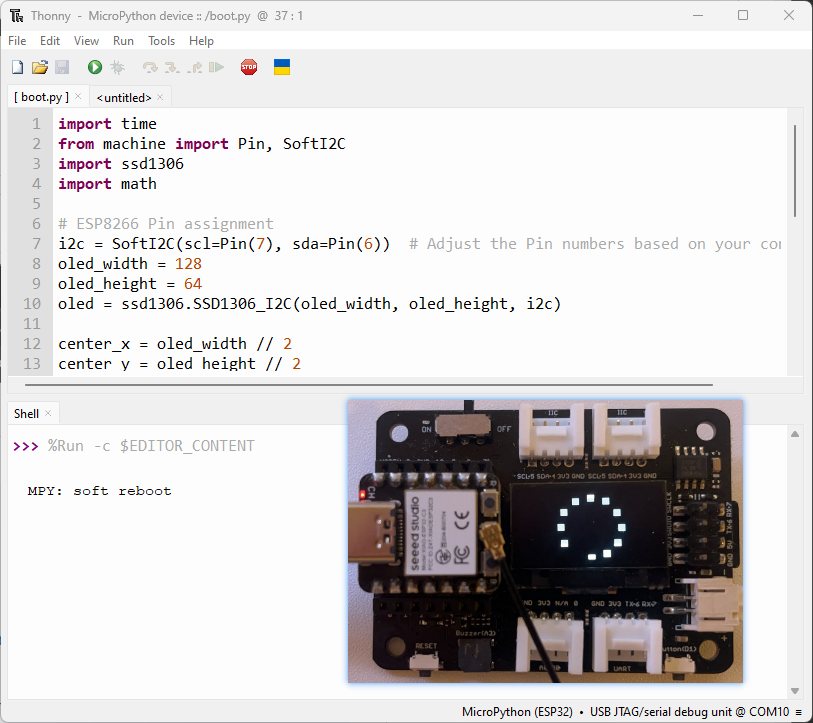Switch to the boot.py editor tab
The image size is (813, 723).
point(41,97)
